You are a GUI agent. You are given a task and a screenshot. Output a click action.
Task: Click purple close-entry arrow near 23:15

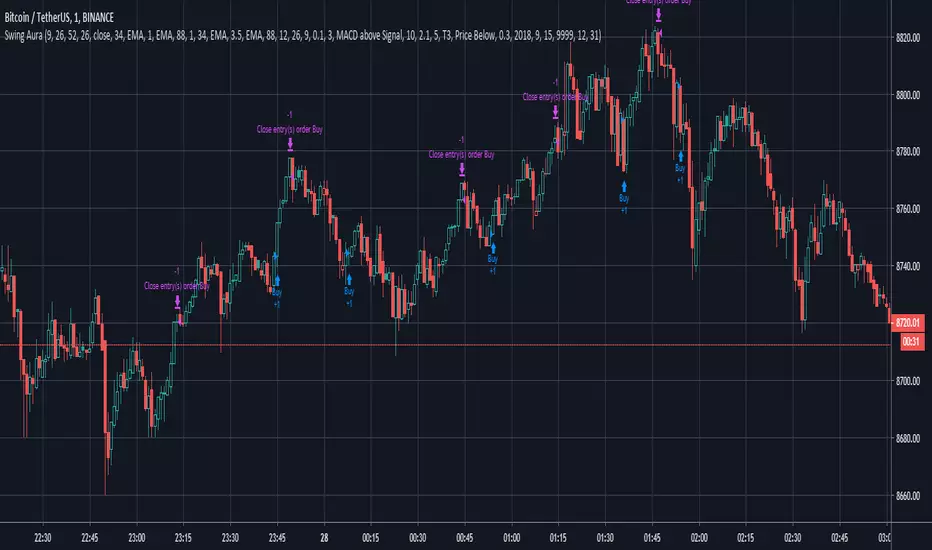point(177,302)
